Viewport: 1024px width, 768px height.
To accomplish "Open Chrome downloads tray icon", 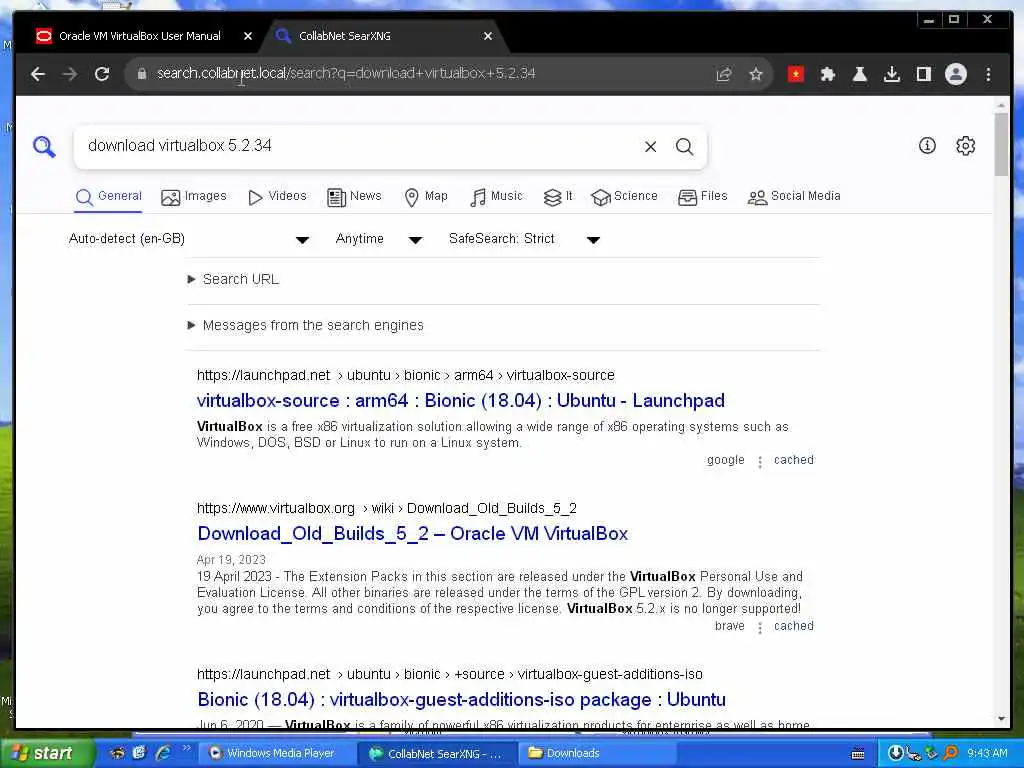I will pos(891,74).
